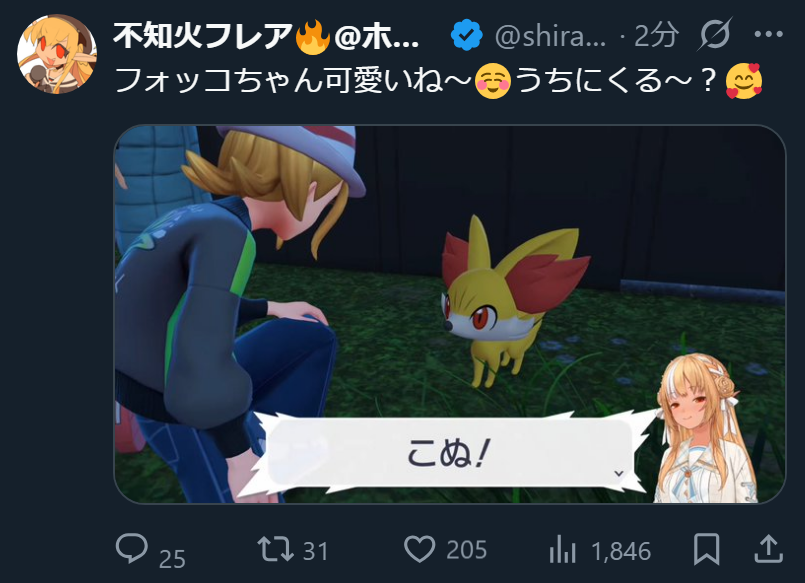Click the Grok slashed-circle icon

tap(716, 34)
